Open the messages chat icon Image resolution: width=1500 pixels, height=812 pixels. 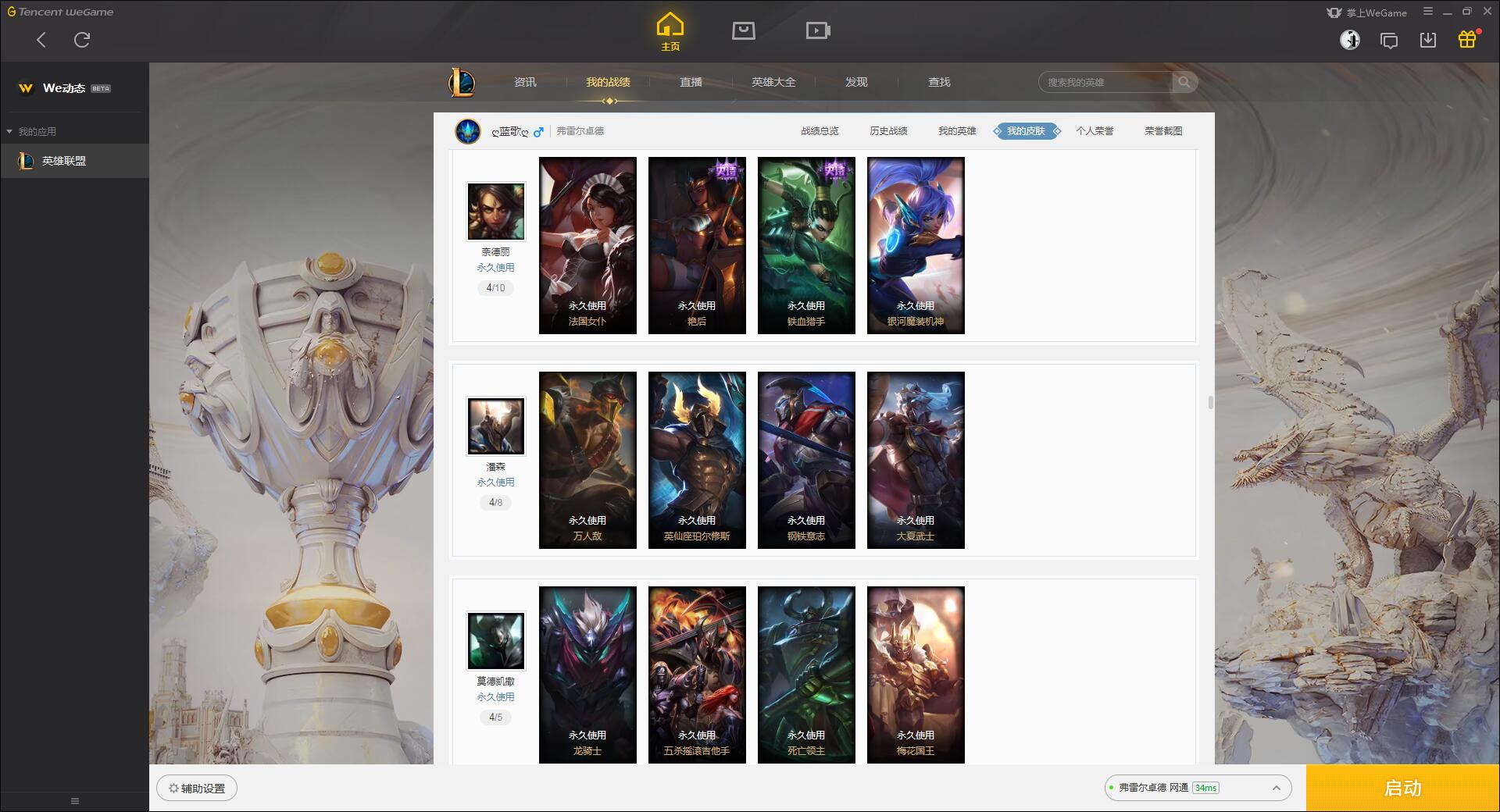coord(1389,40)
